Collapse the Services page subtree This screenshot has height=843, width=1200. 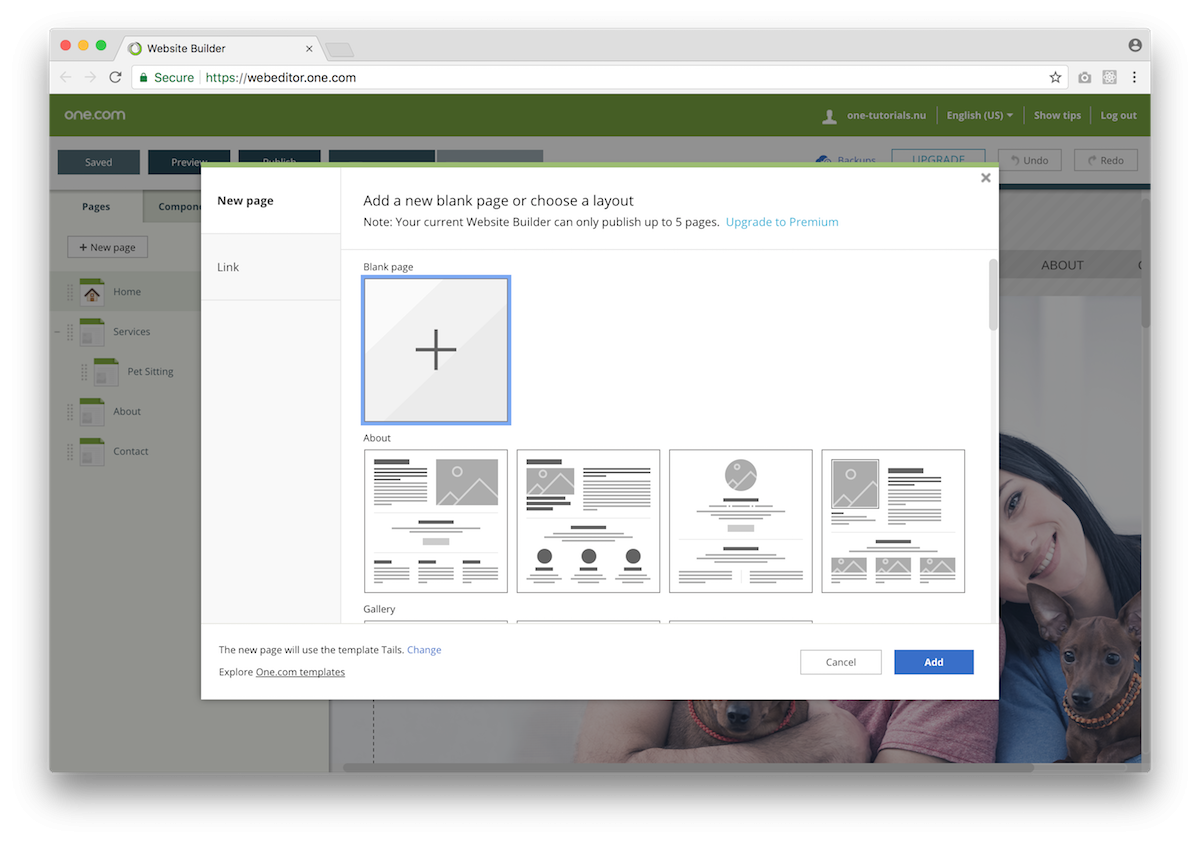tap(57, 332)
